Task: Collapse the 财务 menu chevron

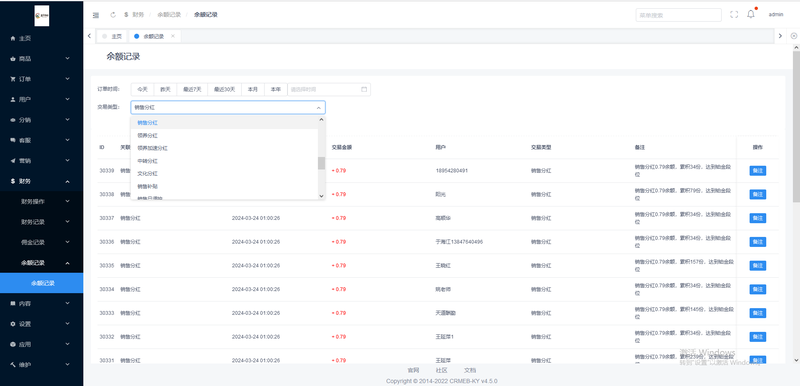Action: [x=67, y=181]
